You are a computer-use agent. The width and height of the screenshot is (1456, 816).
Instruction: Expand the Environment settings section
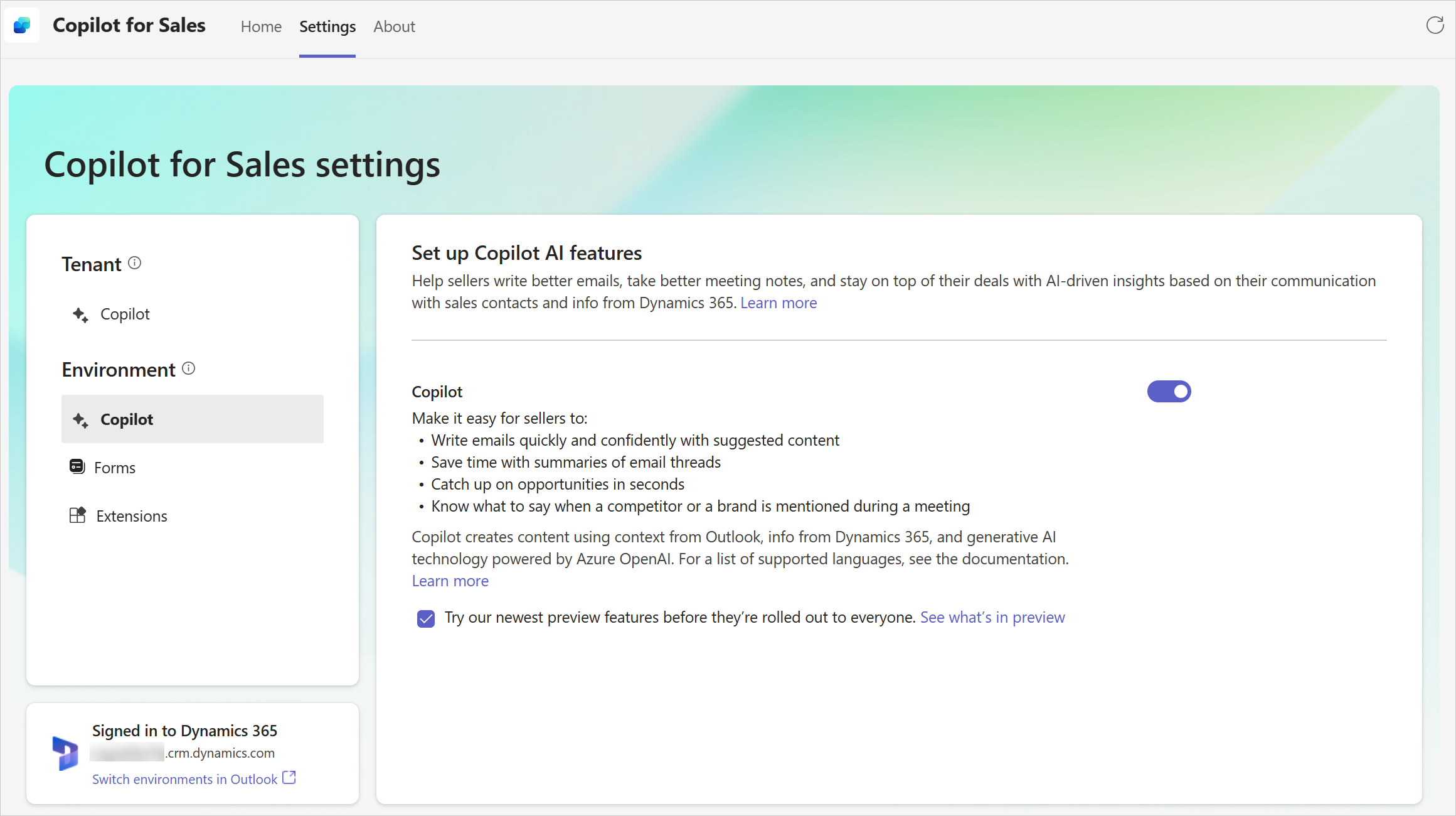[x=120, y=368]
